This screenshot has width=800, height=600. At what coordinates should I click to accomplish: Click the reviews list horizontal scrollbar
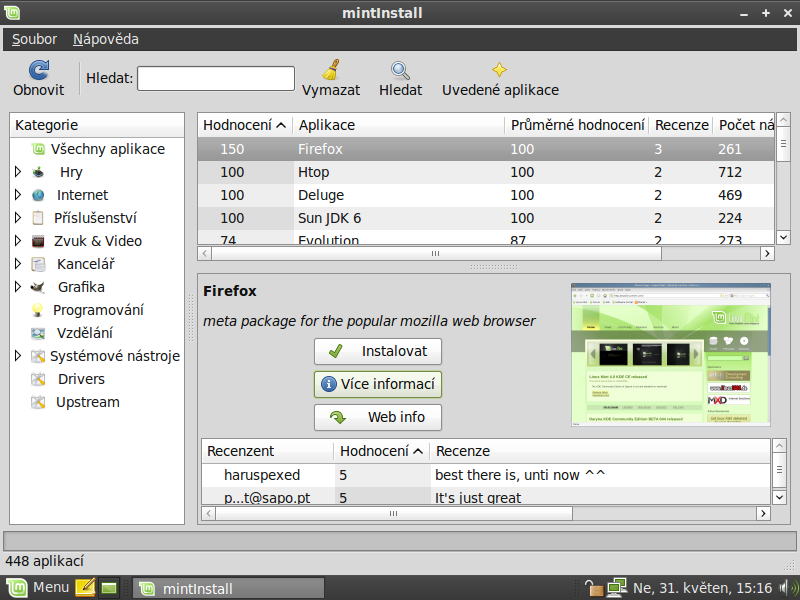(x=393, y=513)
